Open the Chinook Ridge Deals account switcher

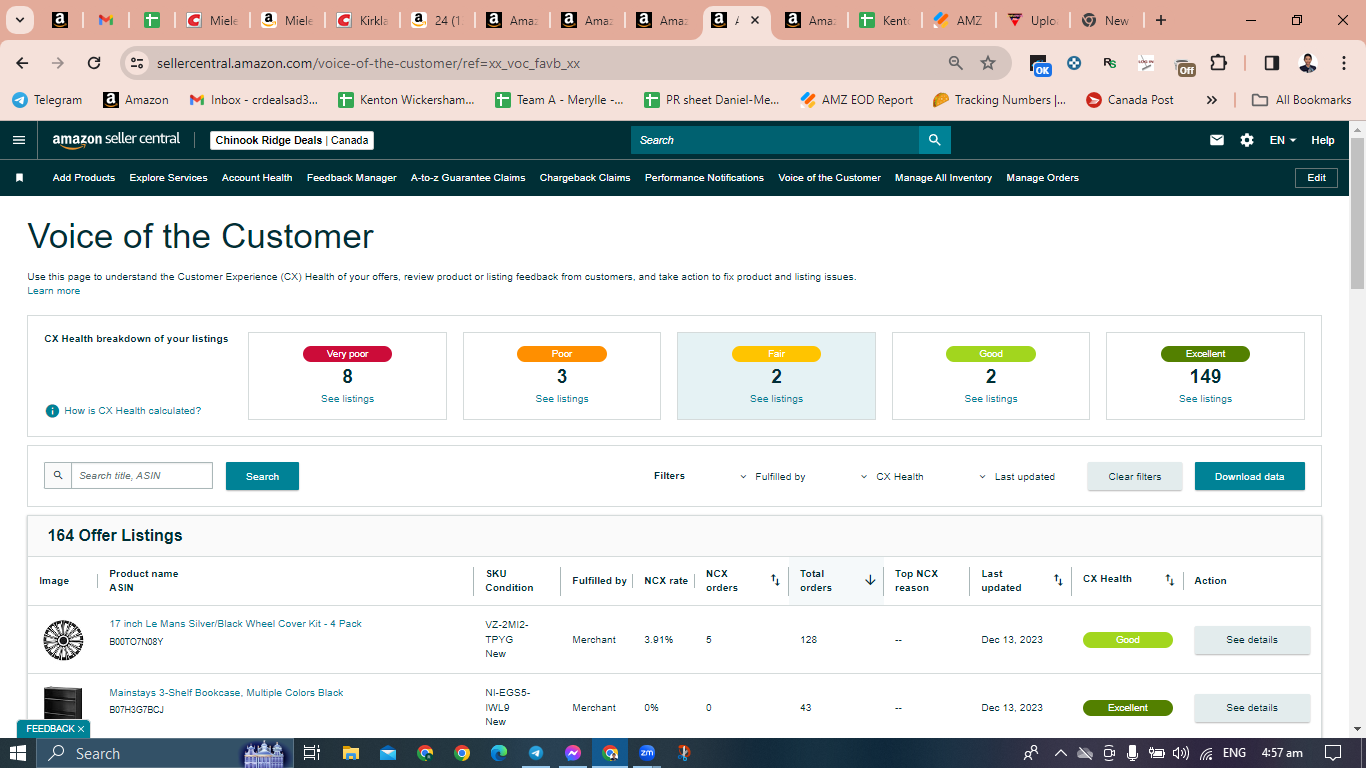tap(292, 140)
